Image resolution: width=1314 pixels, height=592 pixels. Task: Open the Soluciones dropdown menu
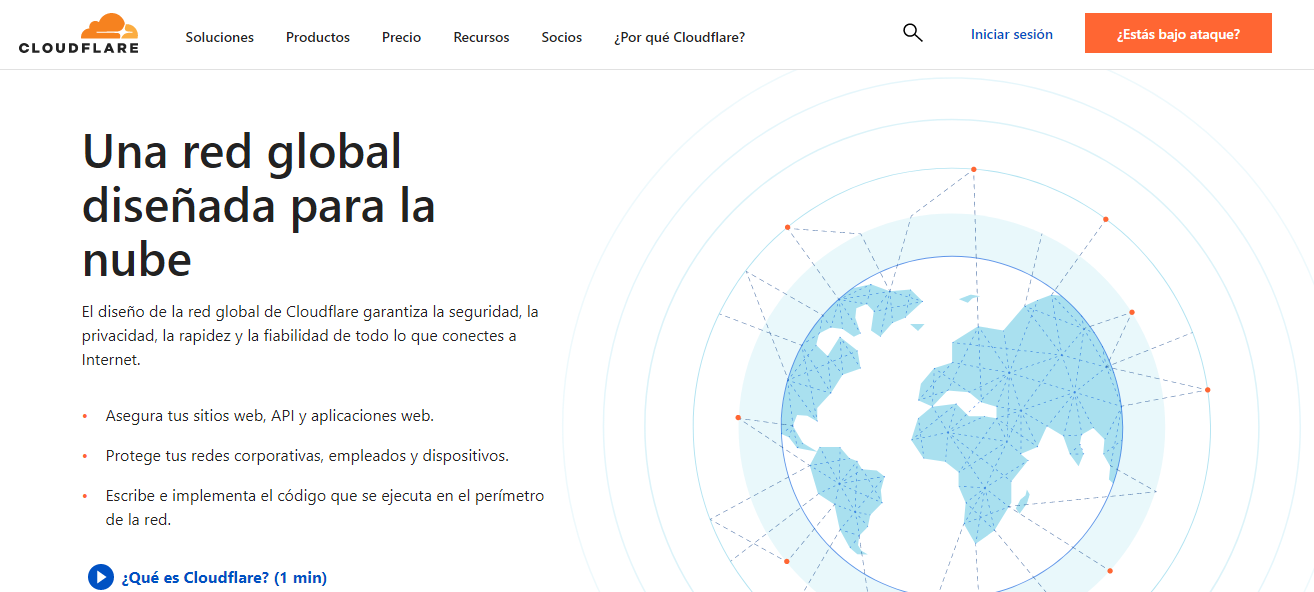[x=219, y=37]
